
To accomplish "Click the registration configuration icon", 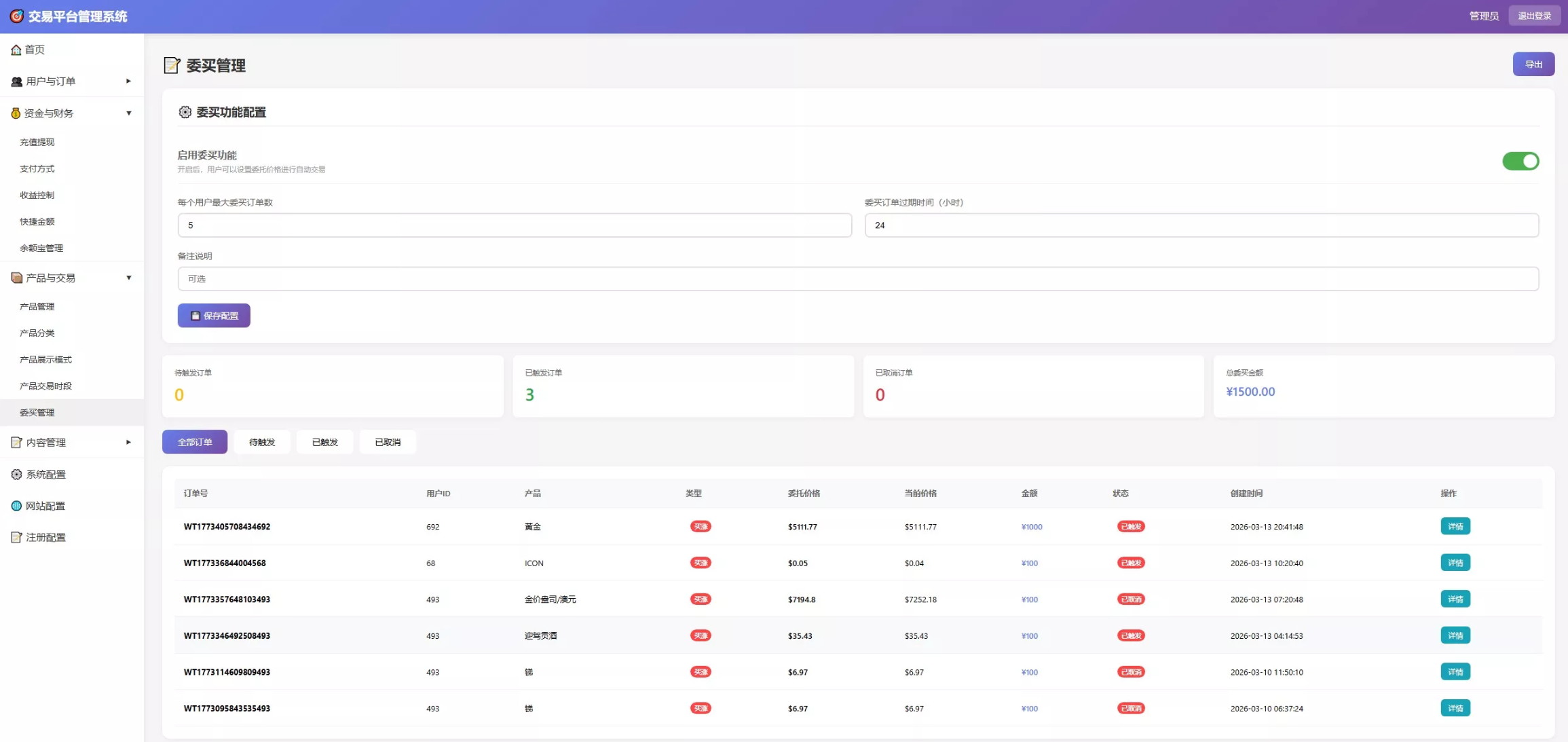I will (16, 537).
